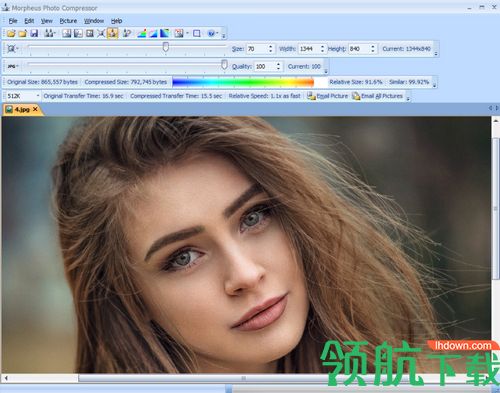500x393 pixels.
Task: Select the 4.jpg document tab
Action: 22,109
